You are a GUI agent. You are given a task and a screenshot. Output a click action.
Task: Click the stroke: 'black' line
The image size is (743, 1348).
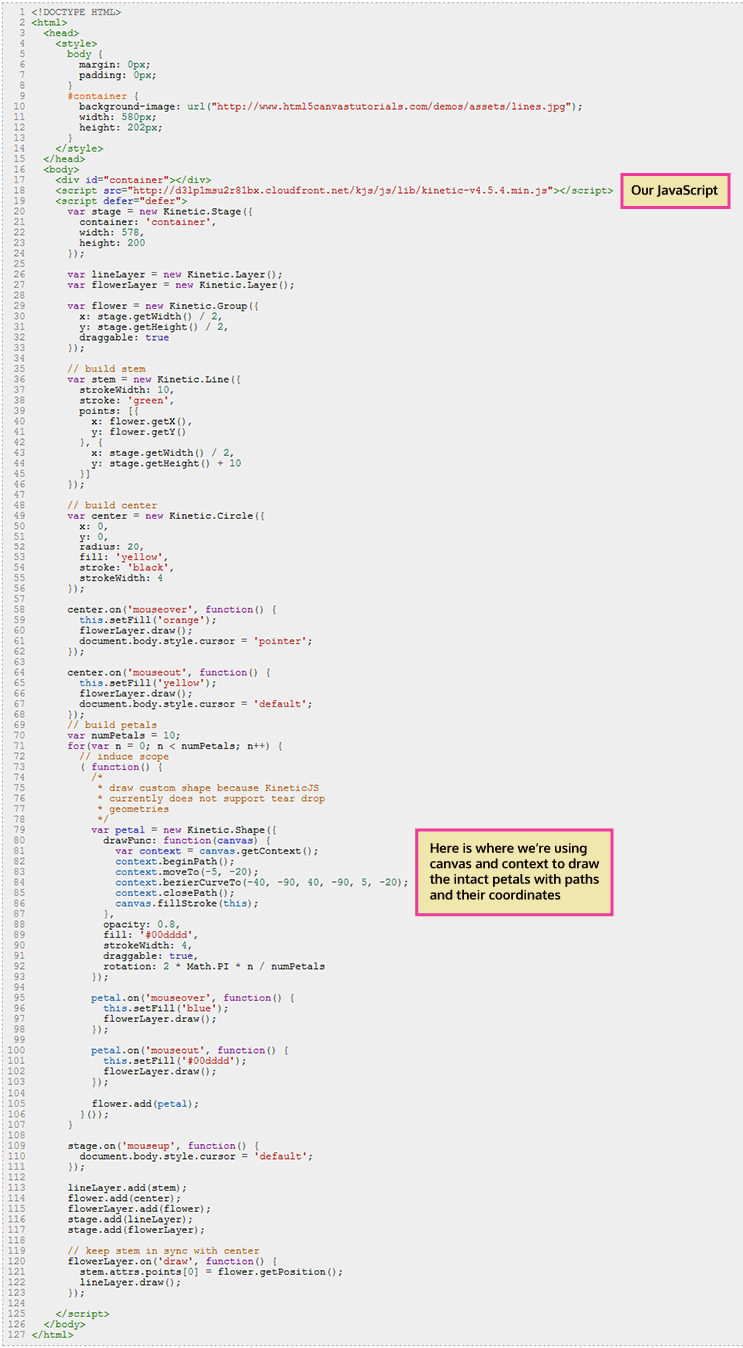125,568
